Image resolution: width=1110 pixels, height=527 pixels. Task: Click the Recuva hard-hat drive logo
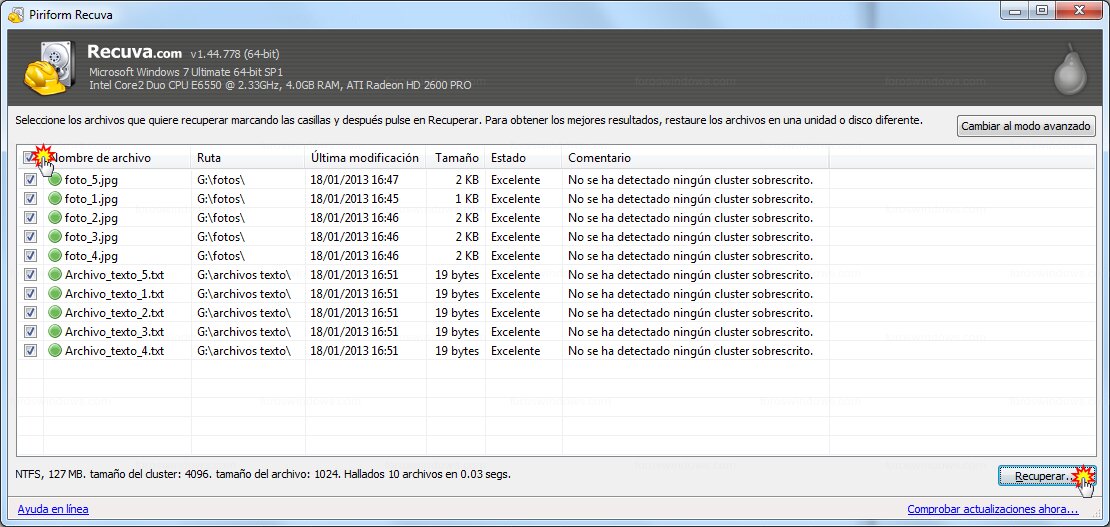tap(50, 67)
